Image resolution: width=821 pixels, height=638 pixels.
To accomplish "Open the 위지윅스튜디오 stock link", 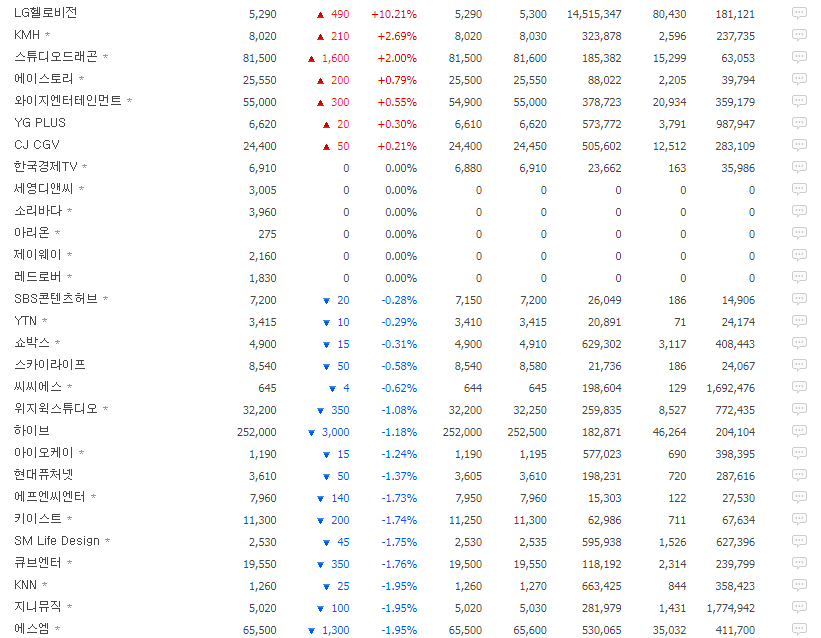I will [56, 409].
